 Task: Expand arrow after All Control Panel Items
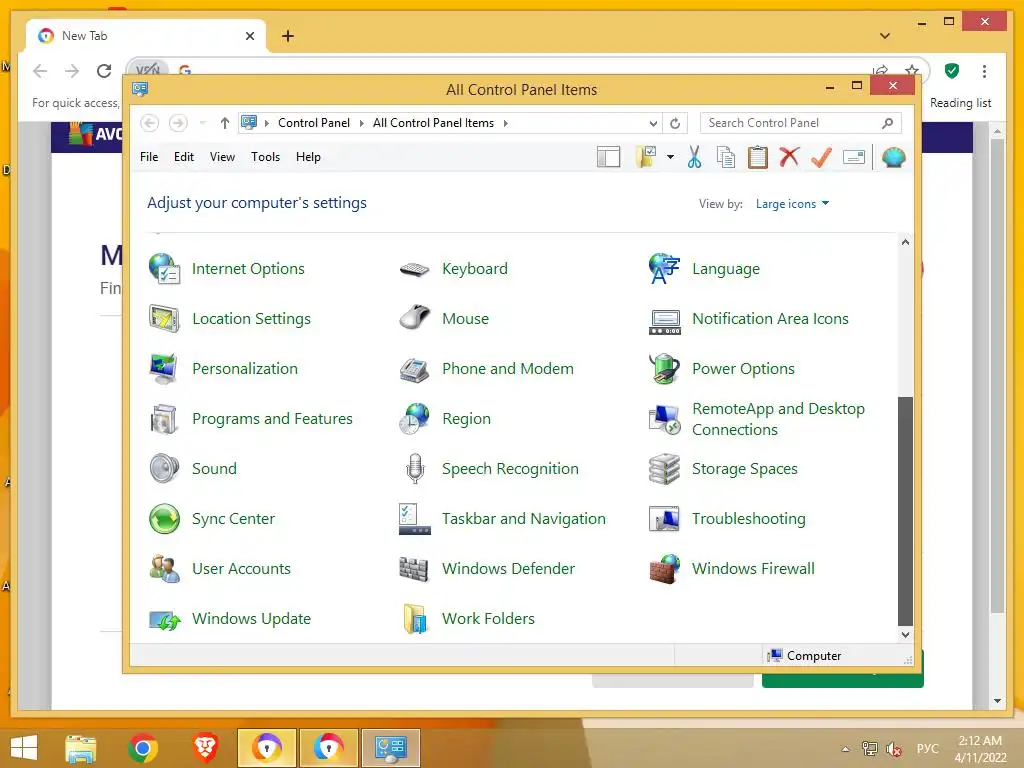pyautogui.click(x=505, y=123)
